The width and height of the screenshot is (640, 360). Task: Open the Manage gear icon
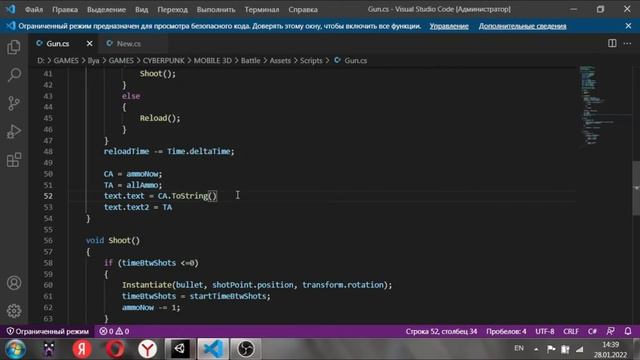pyautogui.click(x=14, y=311)
